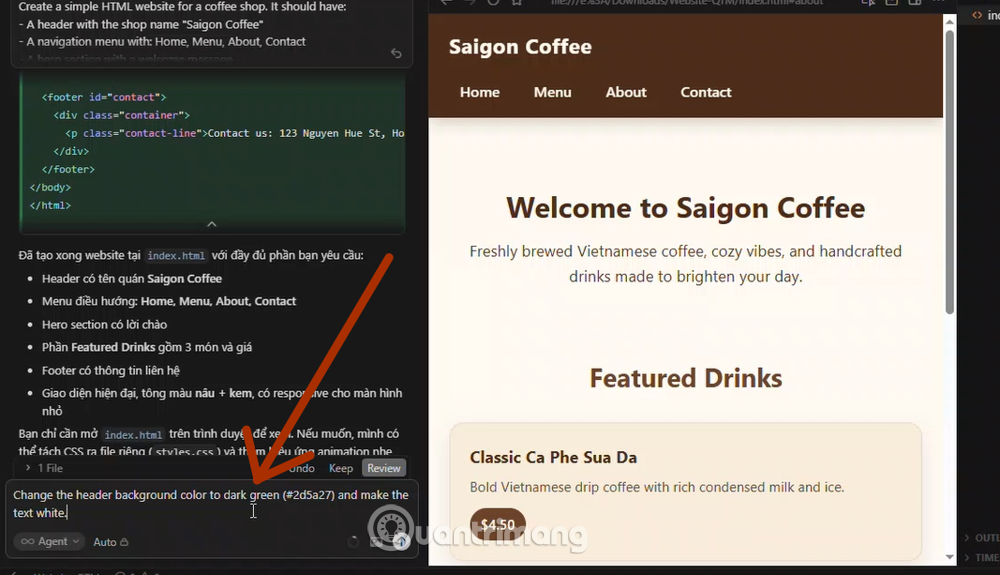Focus the chat prompt input box
The image size is (1000, 575).
point(211,504)
